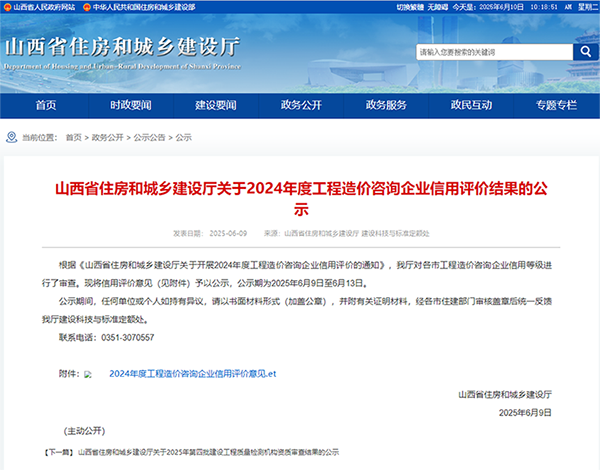This screenshot has width=600, height=470.
Task: Open the 专题专栏 section
Action: click(x=556, y=105)
